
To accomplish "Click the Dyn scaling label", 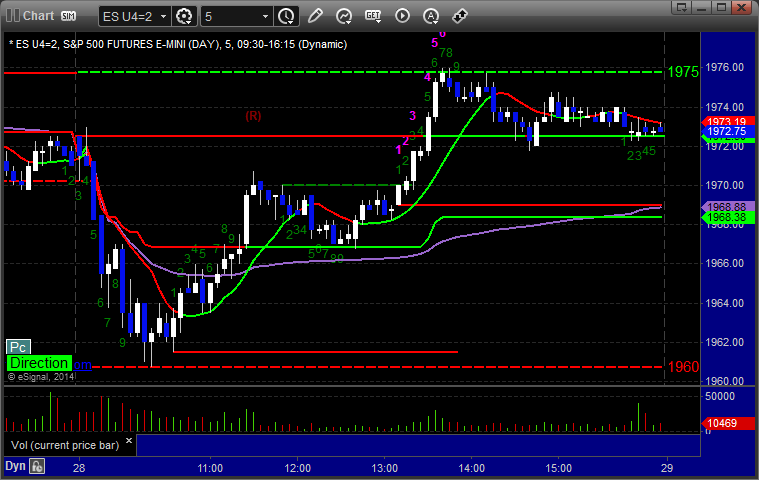I will click(15, 466).
